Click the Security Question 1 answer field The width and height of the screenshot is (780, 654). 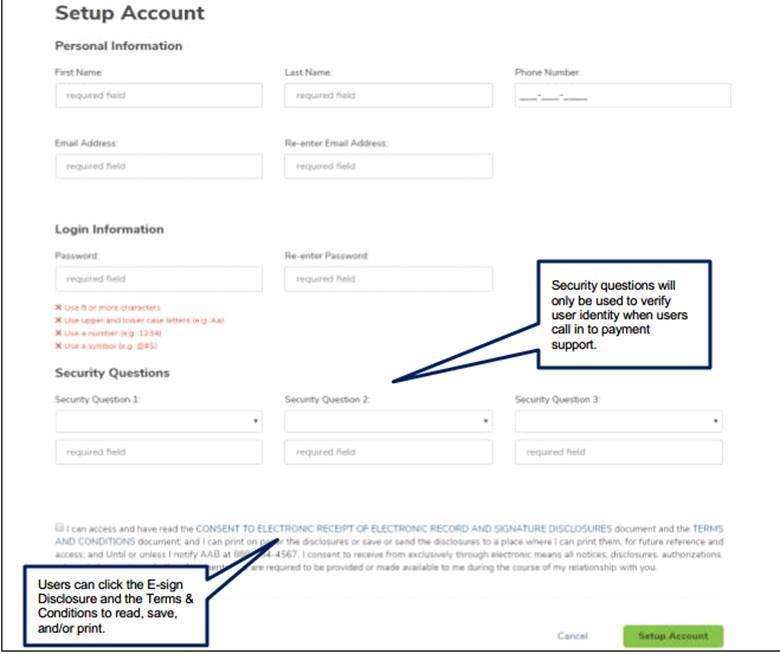coord(159,452)
